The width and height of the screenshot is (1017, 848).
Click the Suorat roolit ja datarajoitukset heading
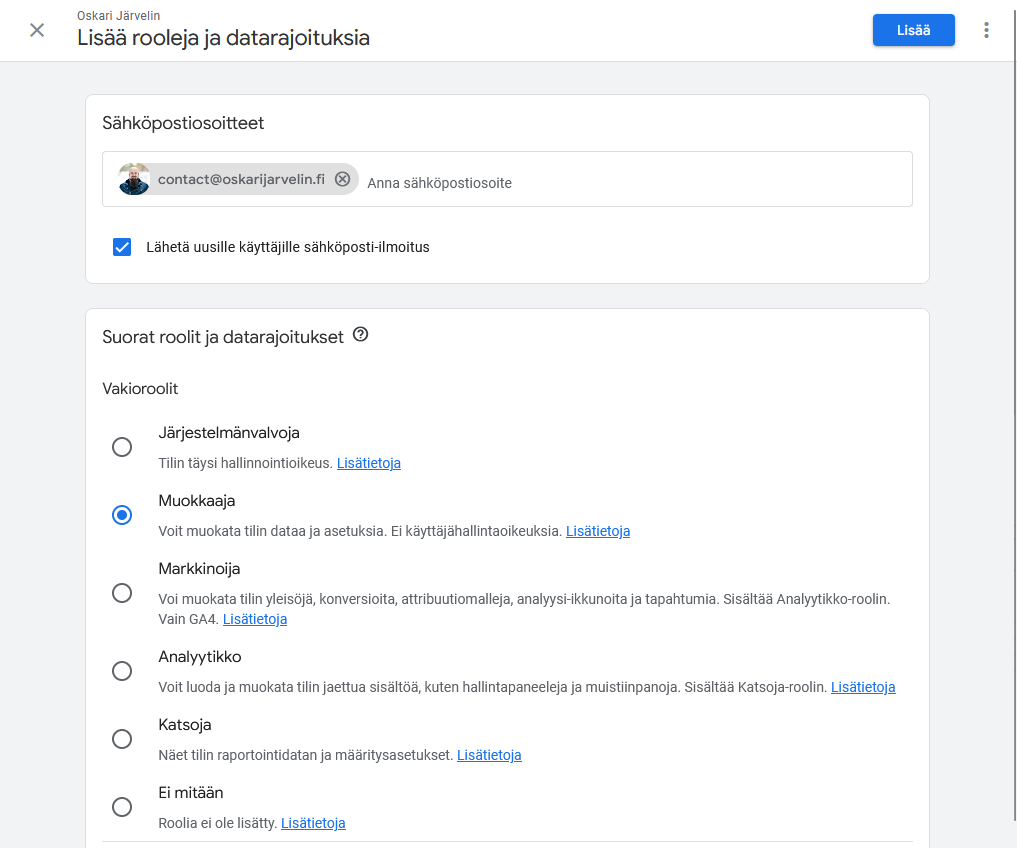click(223, 337)
